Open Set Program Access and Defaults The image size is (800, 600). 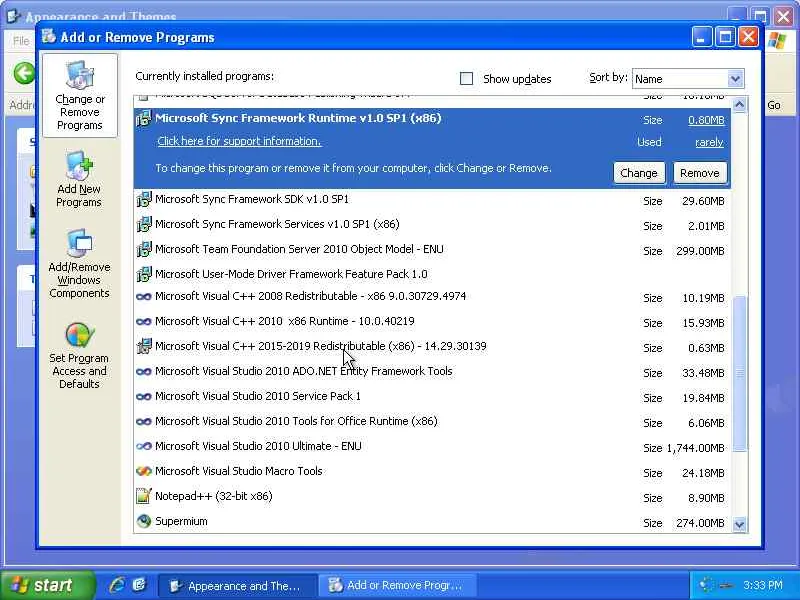tap(79, 356)
